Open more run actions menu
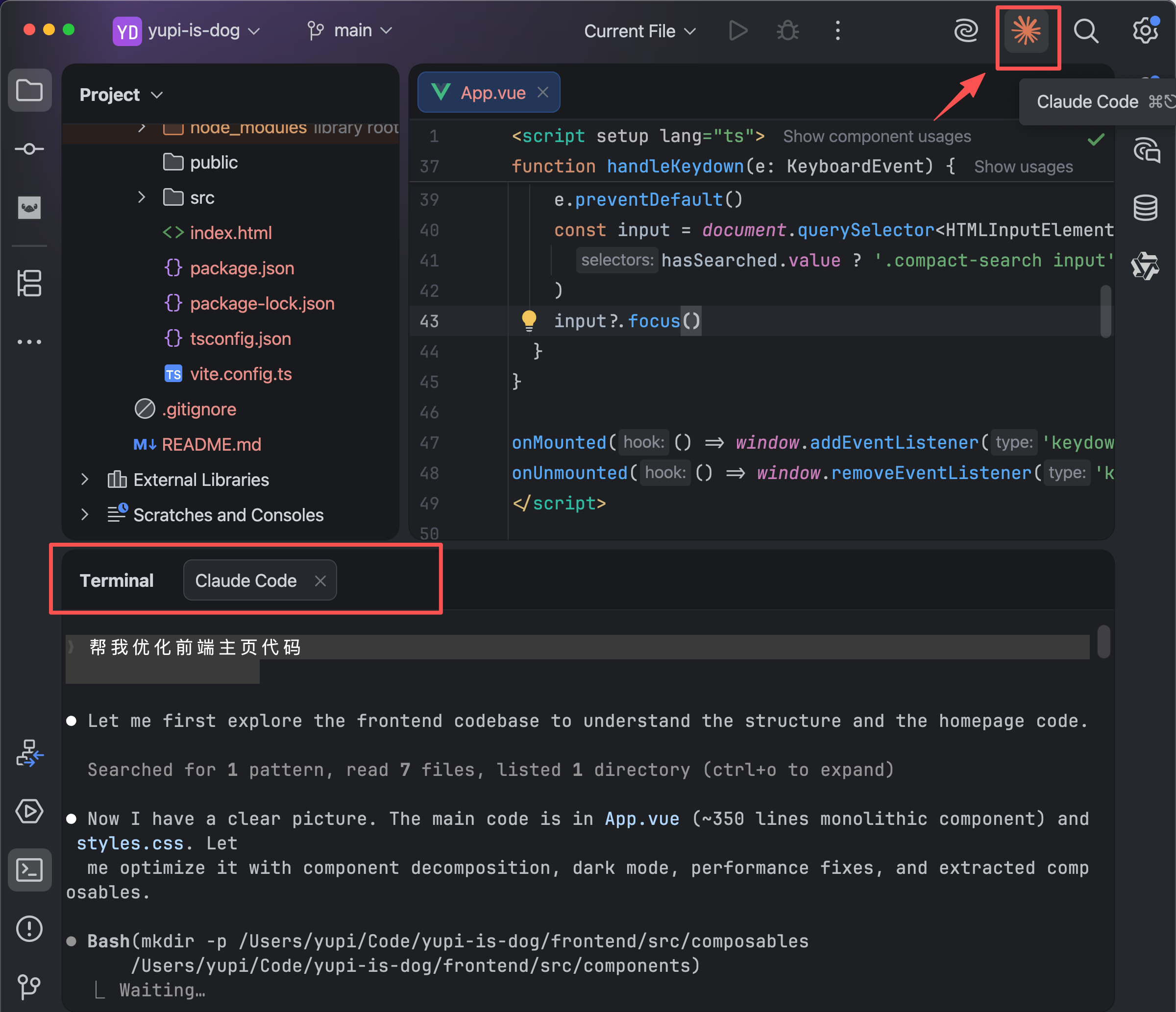This screenshot has width=1176, height=1012. point(837,31)
